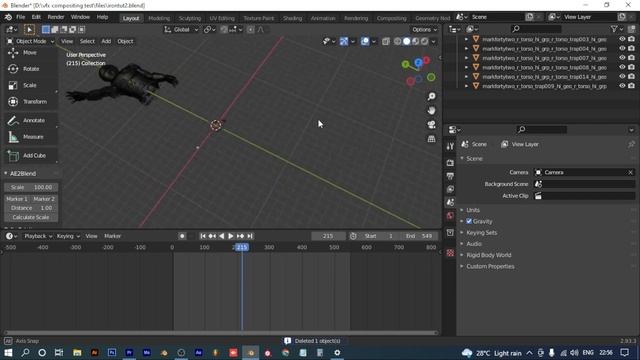640x360 pixels.
Task: Open the viewport Add menu
Action: [x=106, y=41]
